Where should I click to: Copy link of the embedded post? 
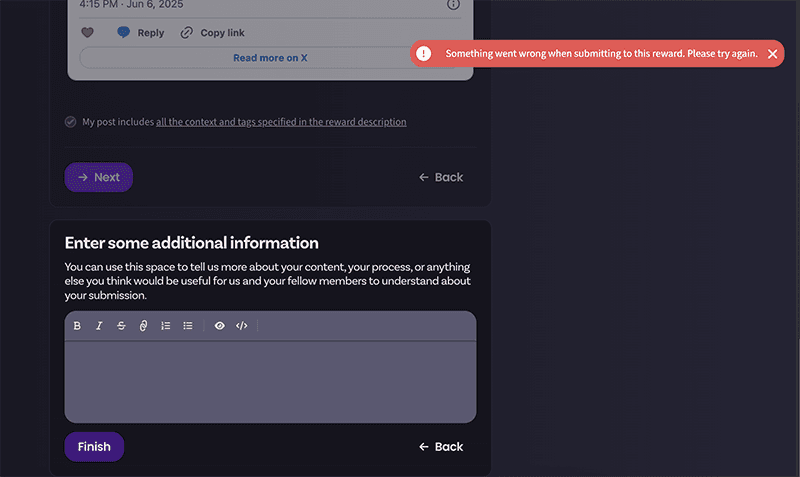[x=212, y=33]
